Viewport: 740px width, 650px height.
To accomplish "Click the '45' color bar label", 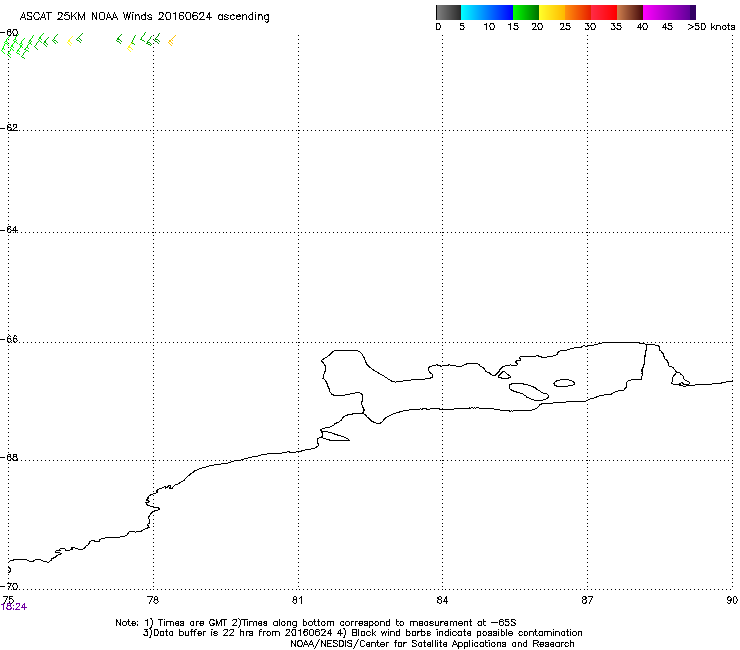I will tap(667, 27).
